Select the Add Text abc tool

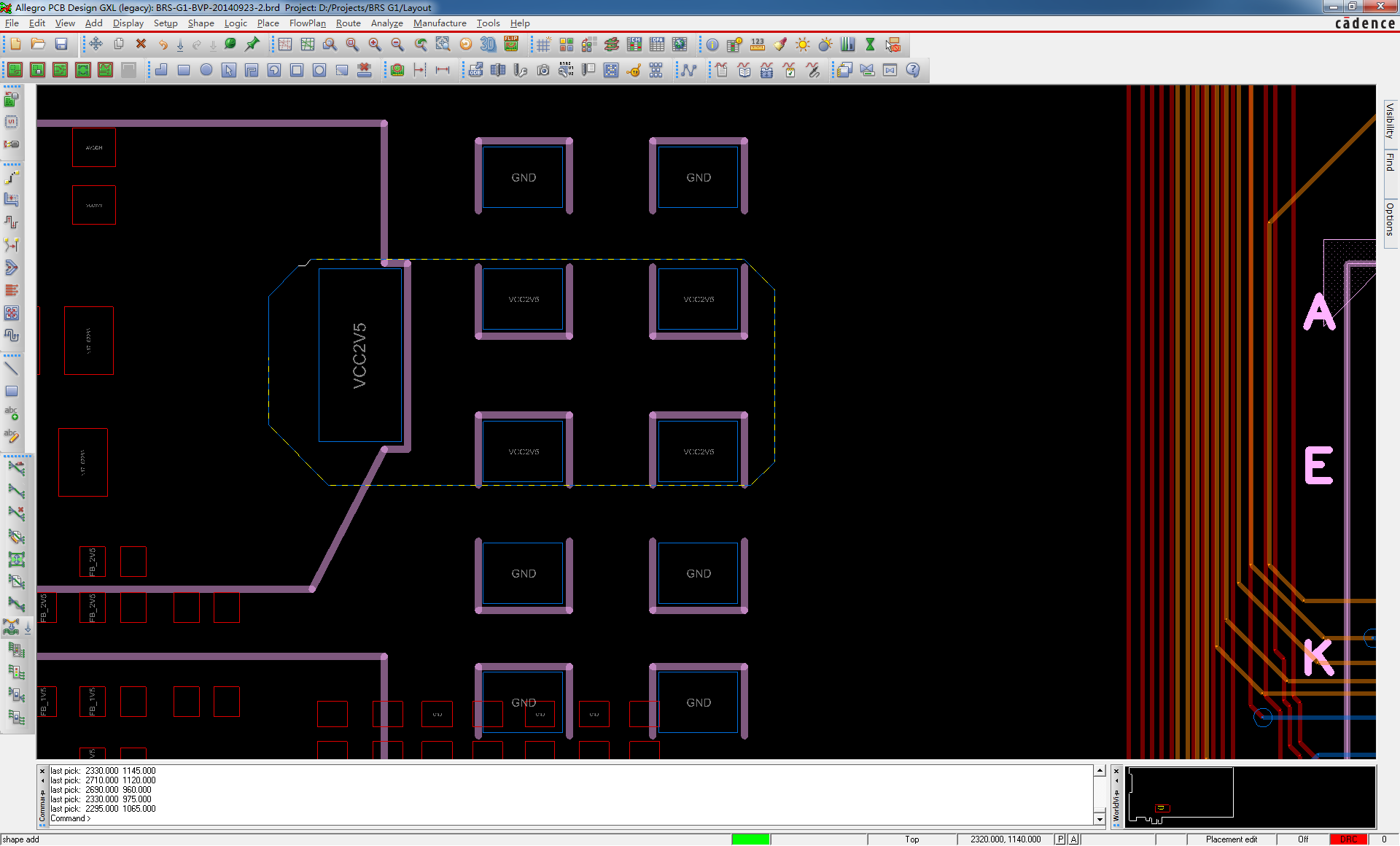[x=12, y=413]
